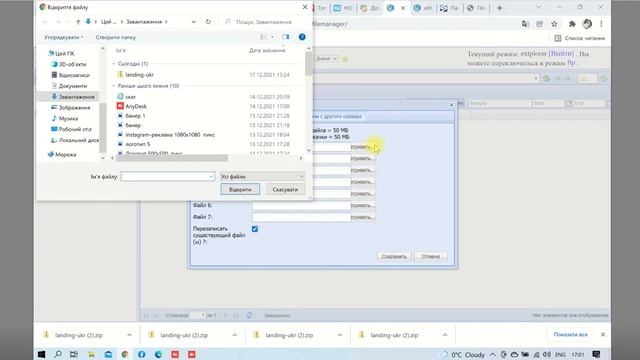The height and width of the screenshot is (360, 640).
Task: Click the Відкрити button
Action: click(240, 189)
